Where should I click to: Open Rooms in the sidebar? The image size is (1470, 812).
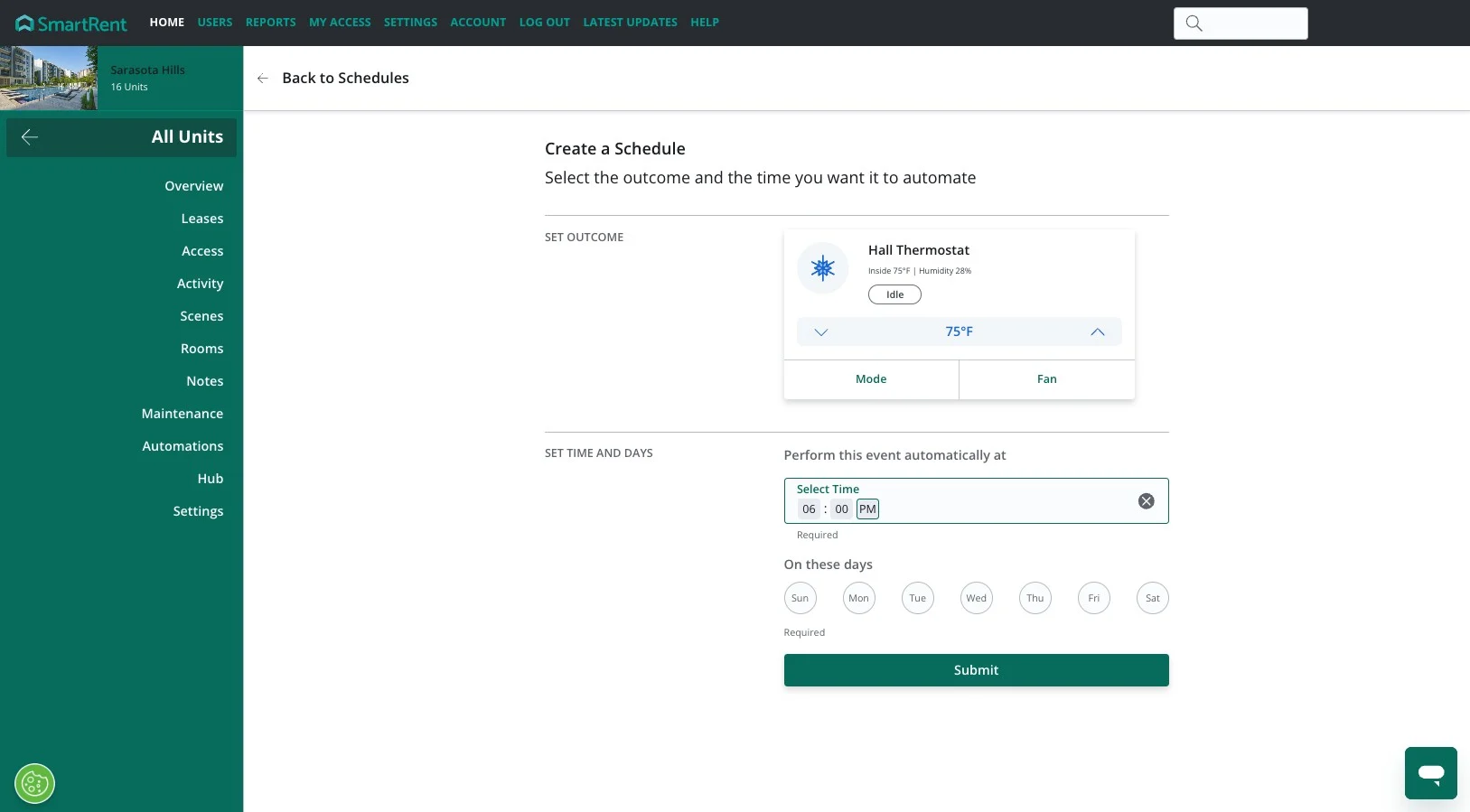pos(201,349)
